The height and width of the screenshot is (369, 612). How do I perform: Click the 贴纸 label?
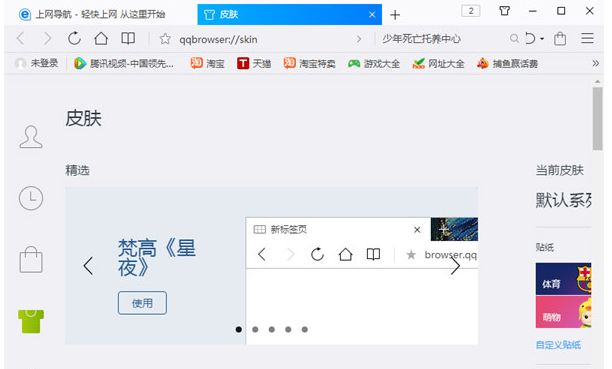[544, 247]
